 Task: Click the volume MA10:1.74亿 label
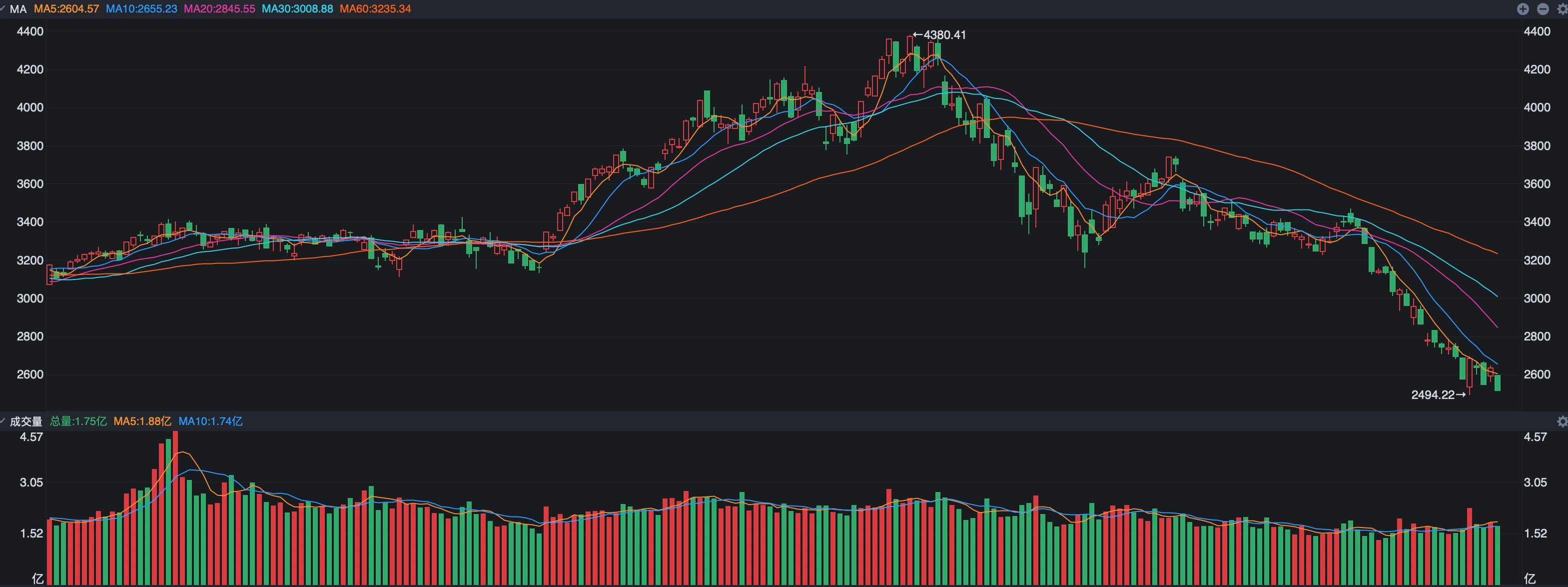coord(210,421)
